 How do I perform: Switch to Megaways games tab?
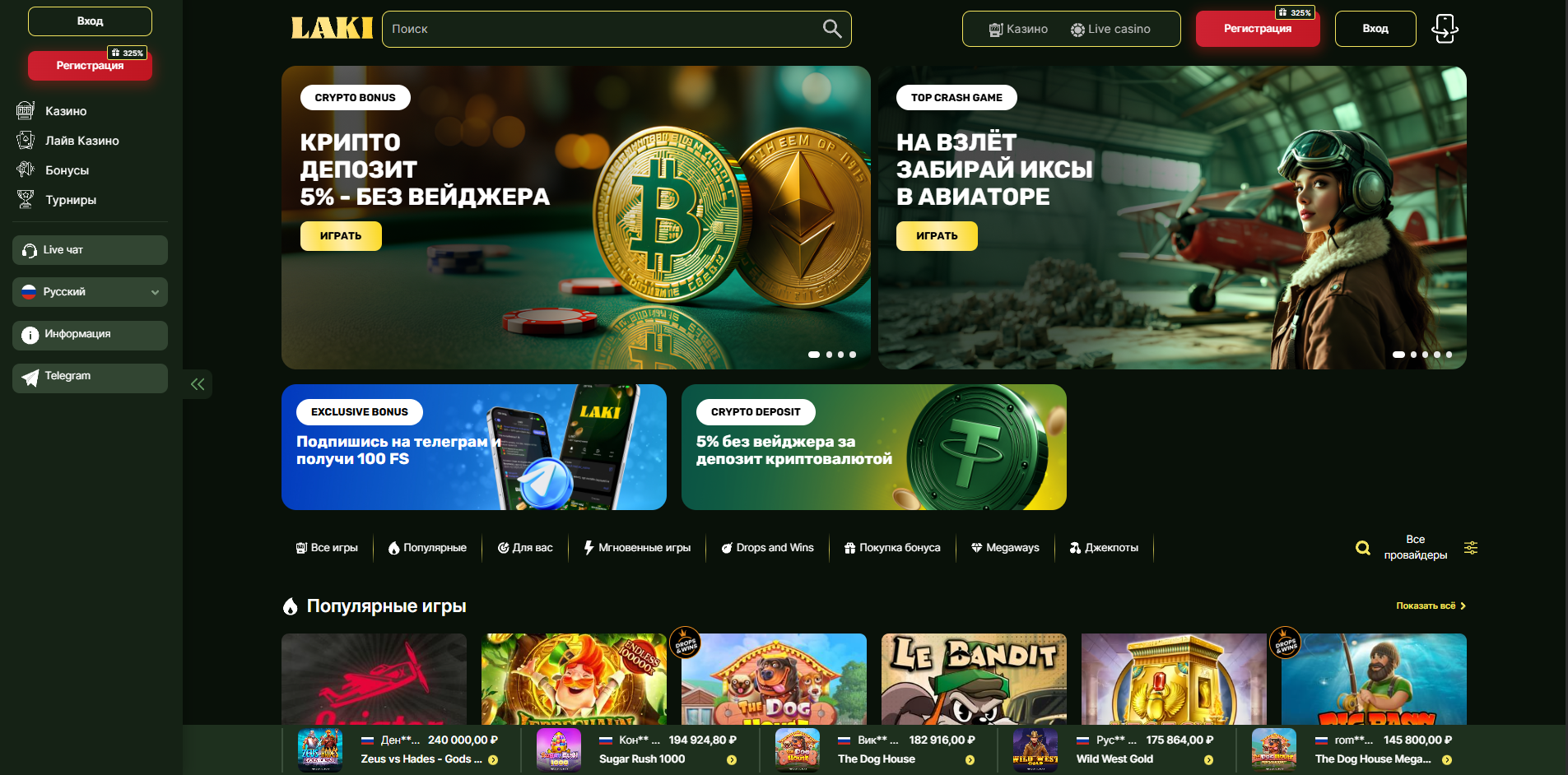pos(1004,548)
